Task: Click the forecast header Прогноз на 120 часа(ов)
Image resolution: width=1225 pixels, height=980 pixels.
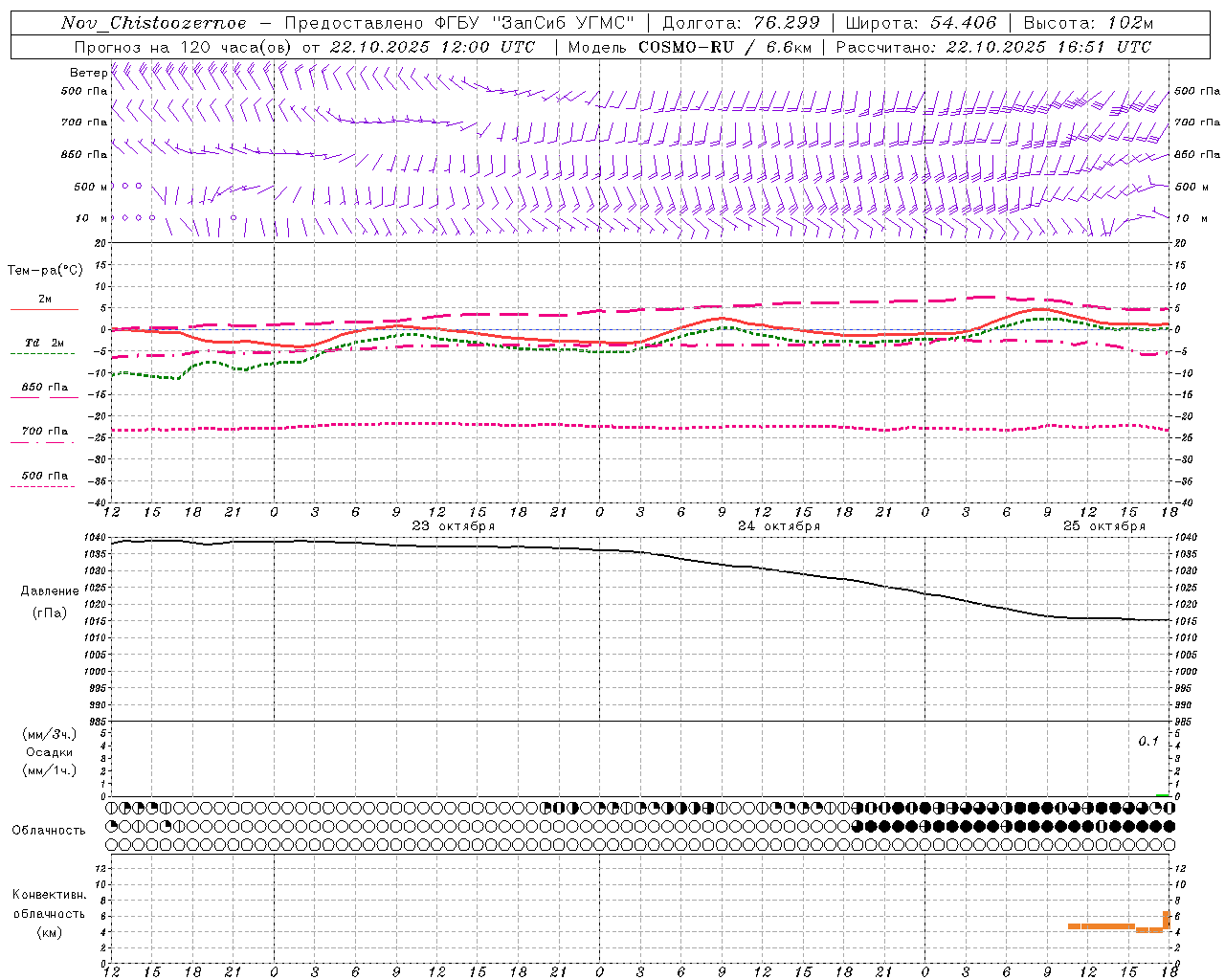Action: point(184,47)
